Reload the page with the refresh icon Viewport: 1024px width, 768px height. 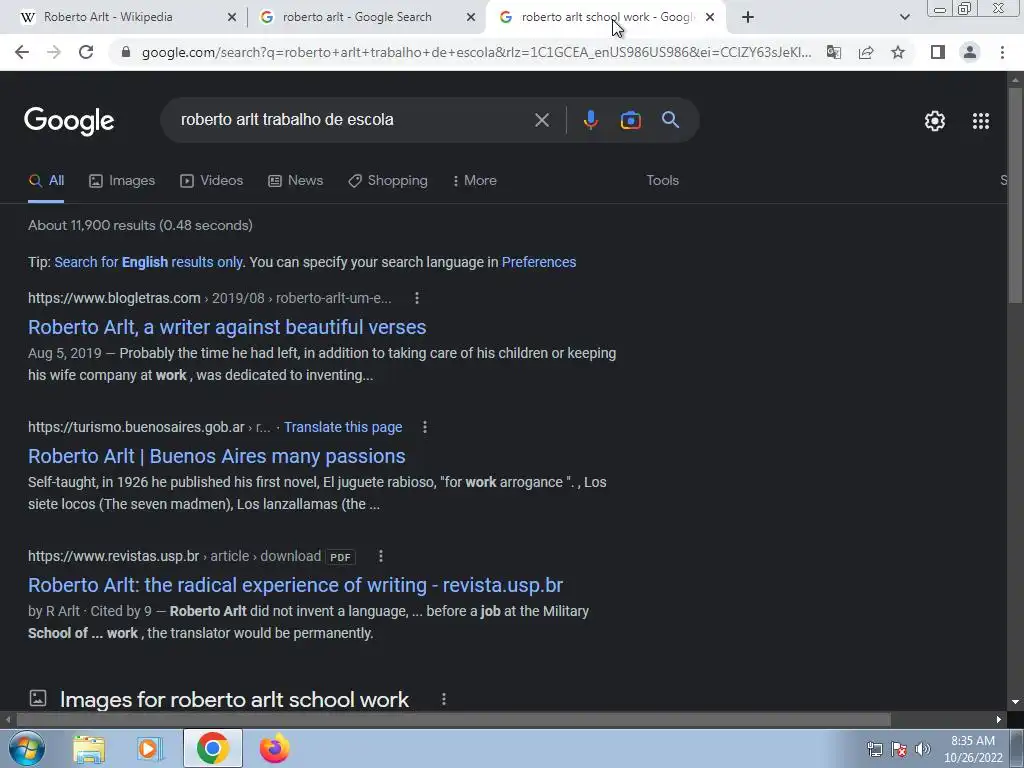pos(86,52)
